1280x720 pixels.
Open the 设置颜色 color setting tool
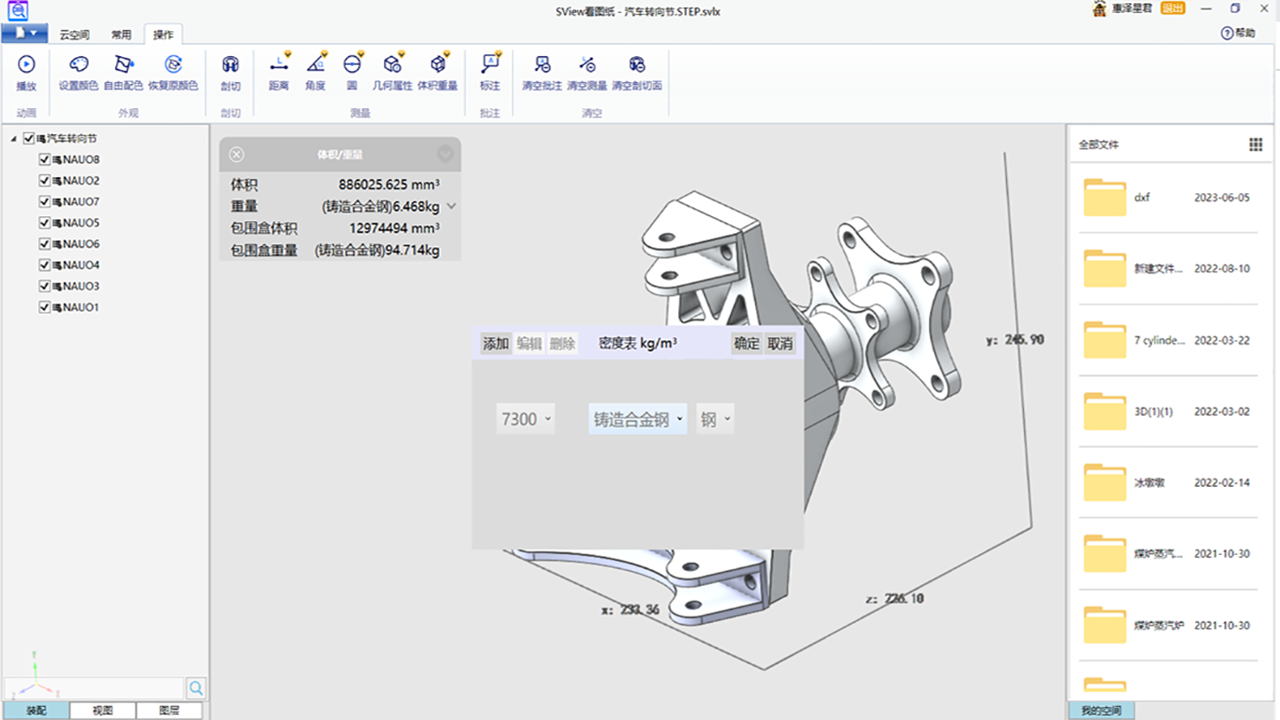(x=79, y=72)
